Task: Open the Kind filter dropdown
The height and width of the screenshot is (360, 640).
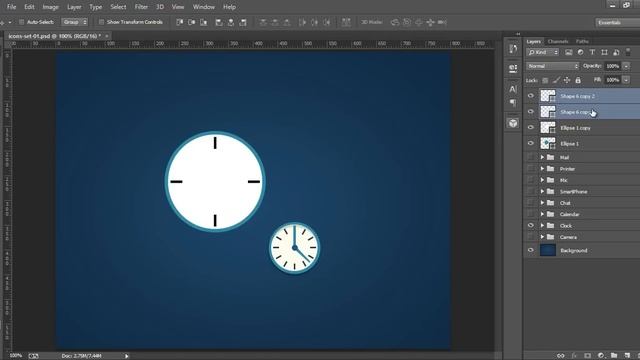Action: click(x=542, y=52)
